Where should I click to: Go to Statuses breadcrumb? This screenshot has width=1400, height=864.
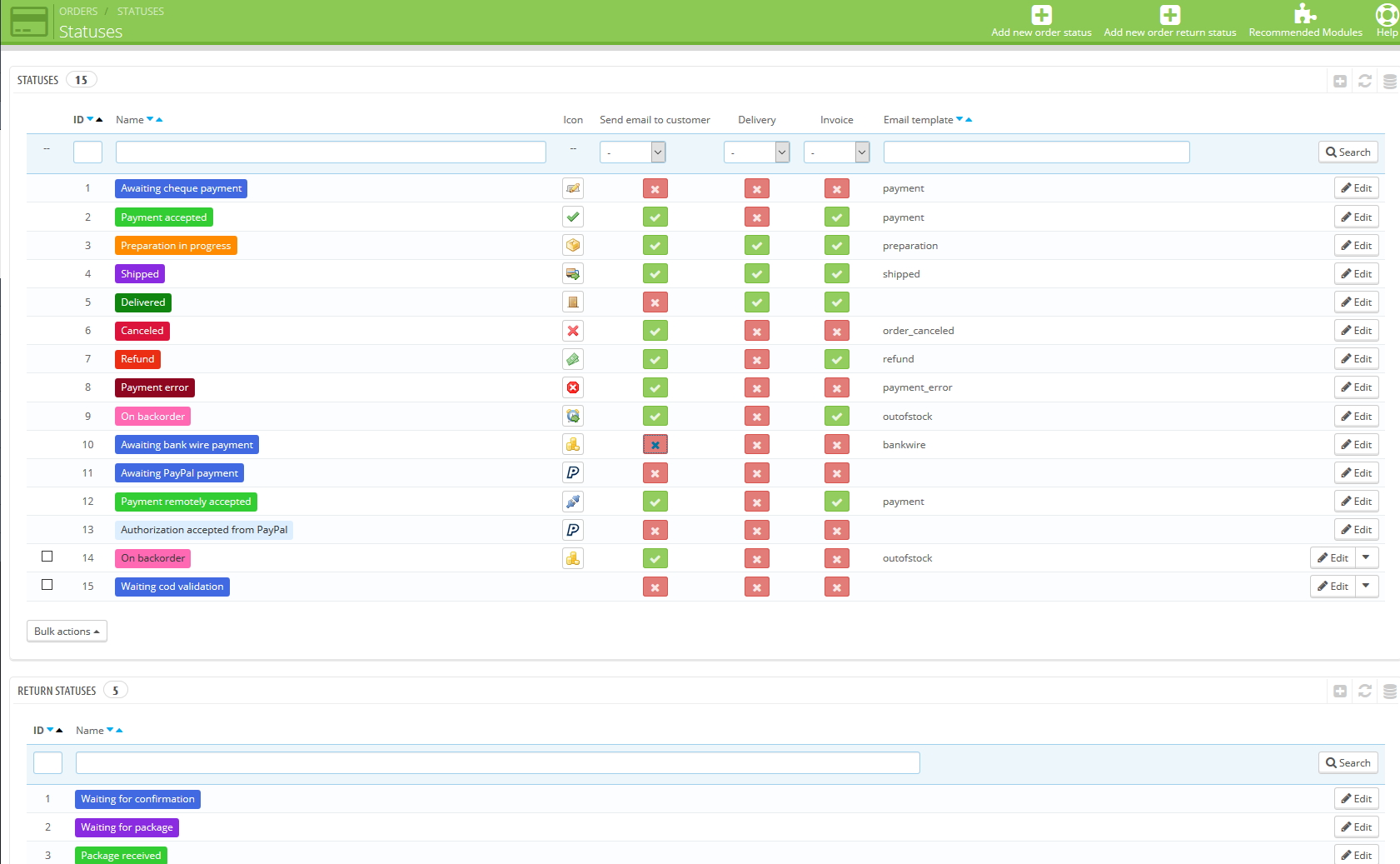click(141, 11)
